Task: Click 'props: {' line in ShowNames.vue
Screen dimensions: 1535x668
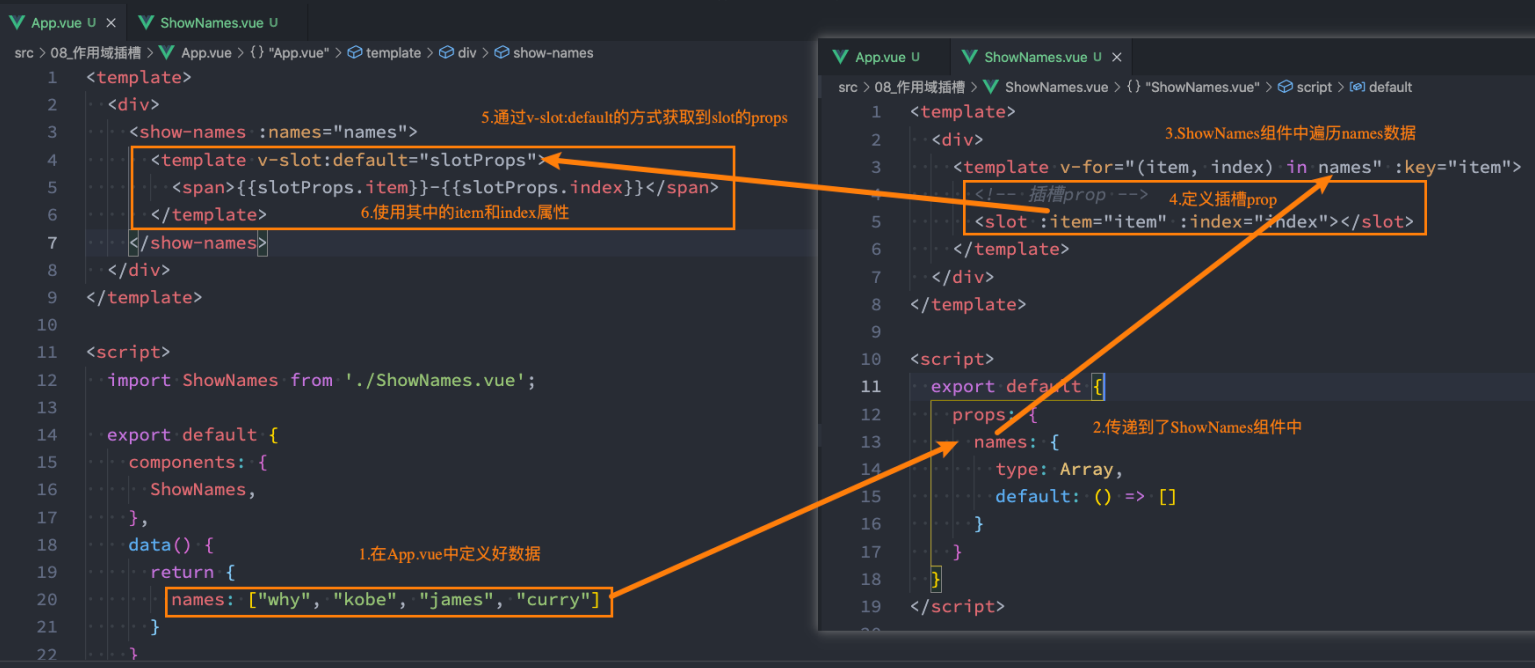Action: tap(995, 414)
